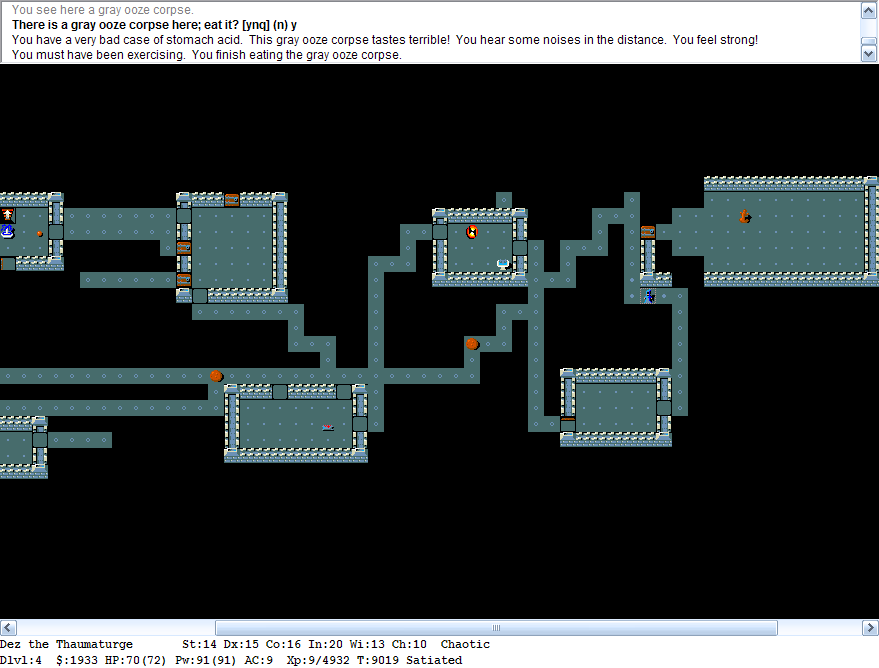Image resolution: width=879 pixels, height=668 pixels.
Task: Click the 'Co:16' constitution stat
Action: (x=283, y=644)
